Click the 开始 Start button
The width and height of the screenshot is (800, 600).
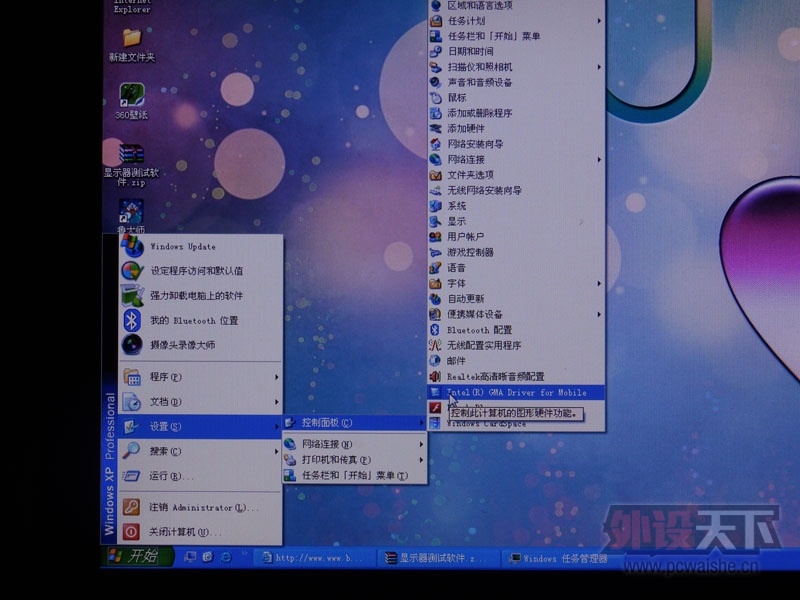(138, 557)
